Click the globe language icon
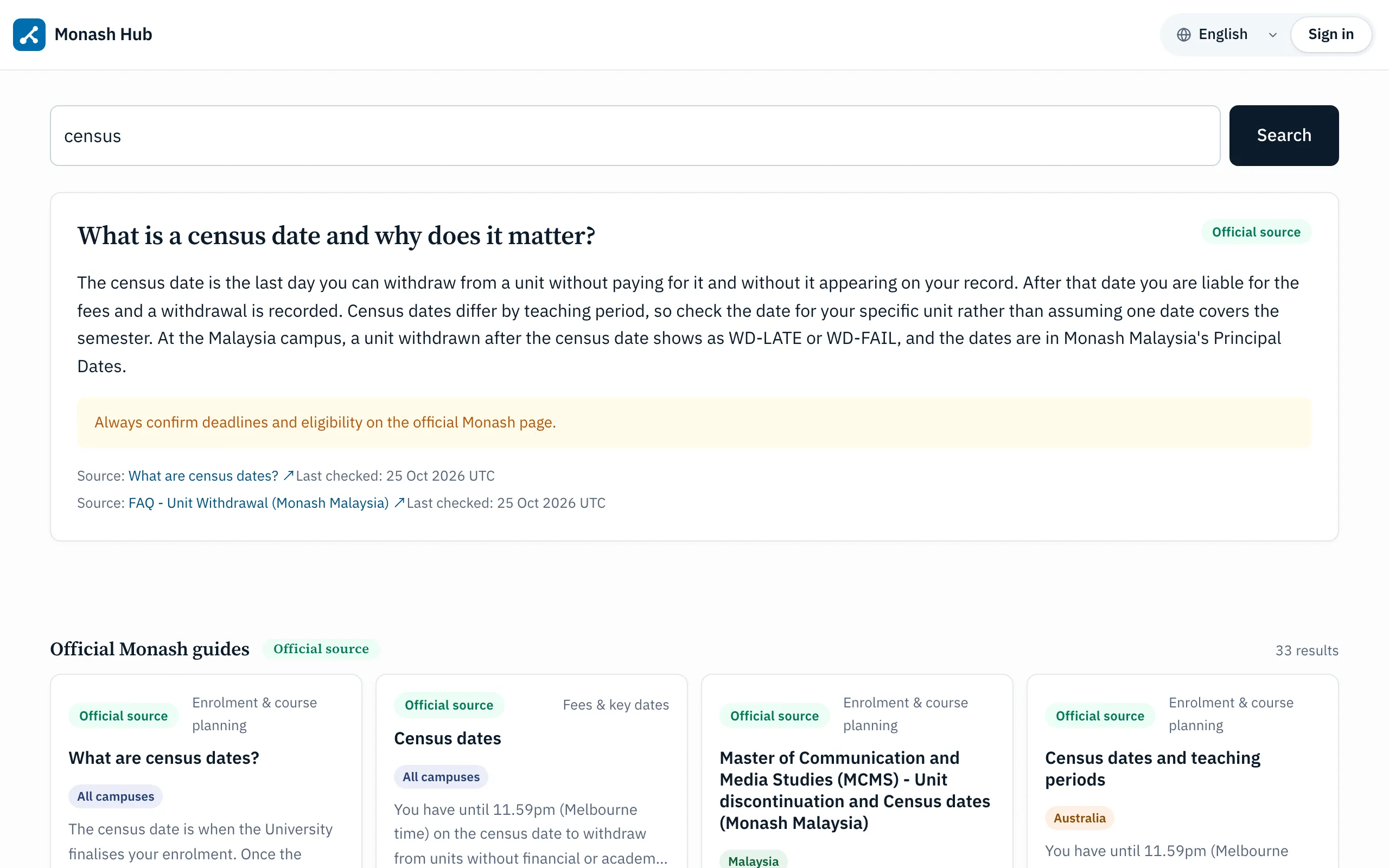This screenshot has height=868, width=1389. click(x=1183, y=34)
